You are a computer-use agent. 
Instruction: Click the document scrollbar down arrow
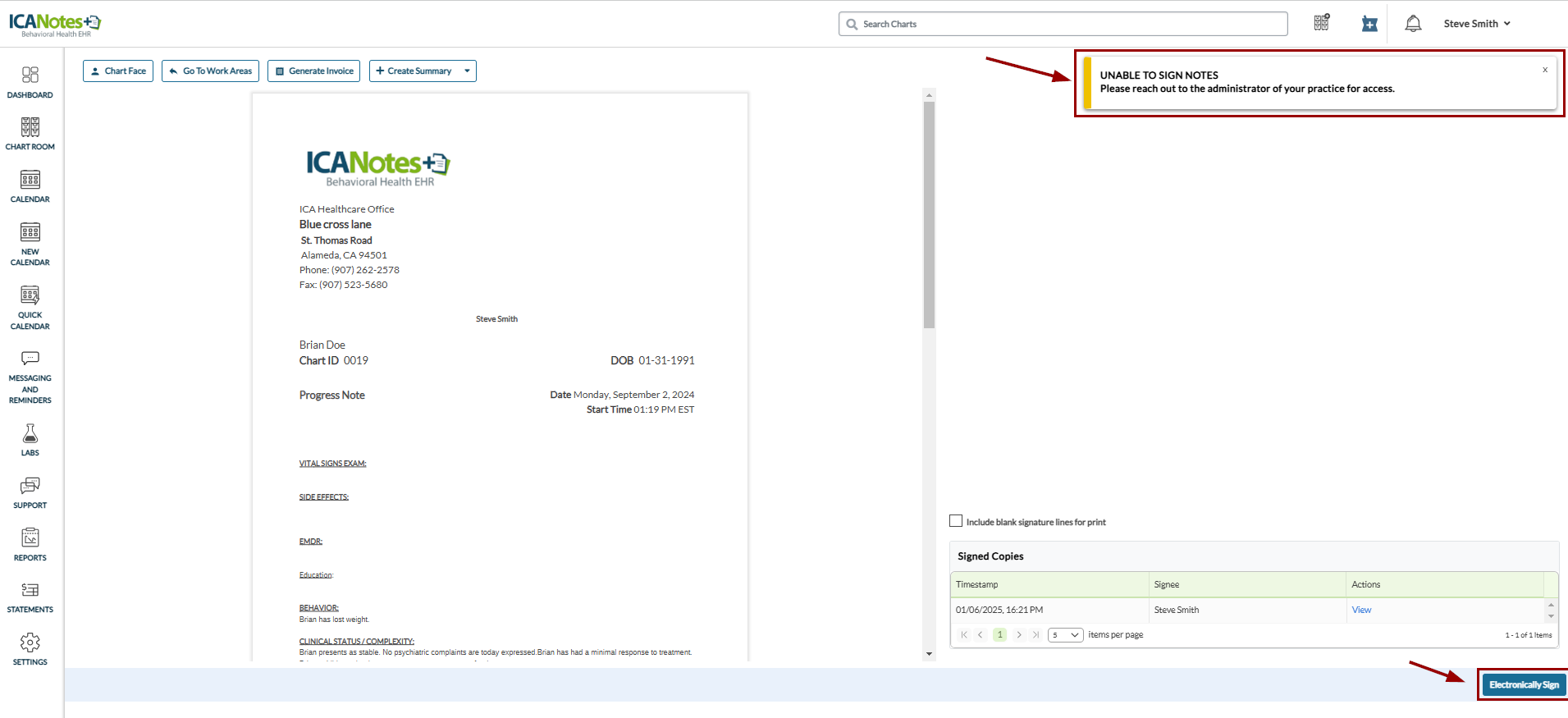click(x=929, y=654)
